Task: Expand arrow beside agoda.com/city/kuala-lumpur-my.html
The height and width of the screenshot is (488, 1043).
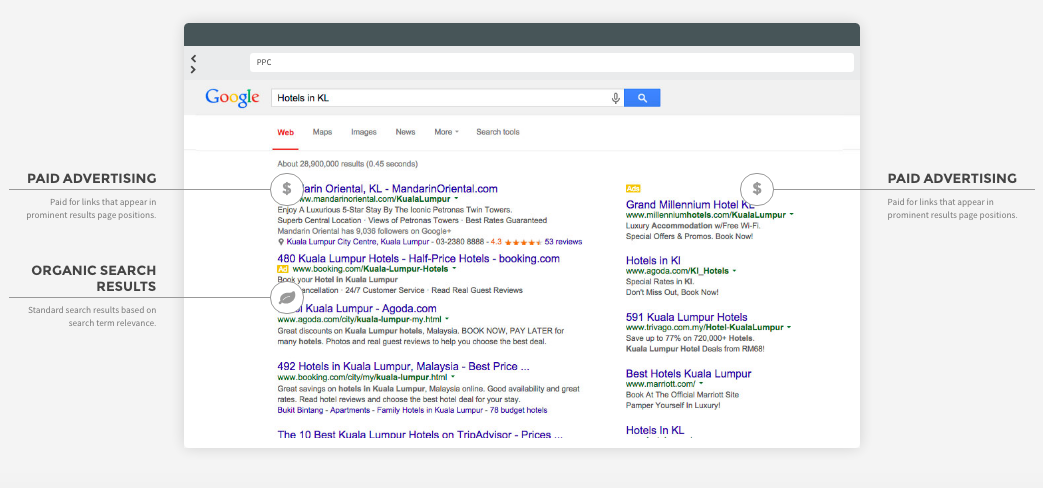Action: coord(447,319)
